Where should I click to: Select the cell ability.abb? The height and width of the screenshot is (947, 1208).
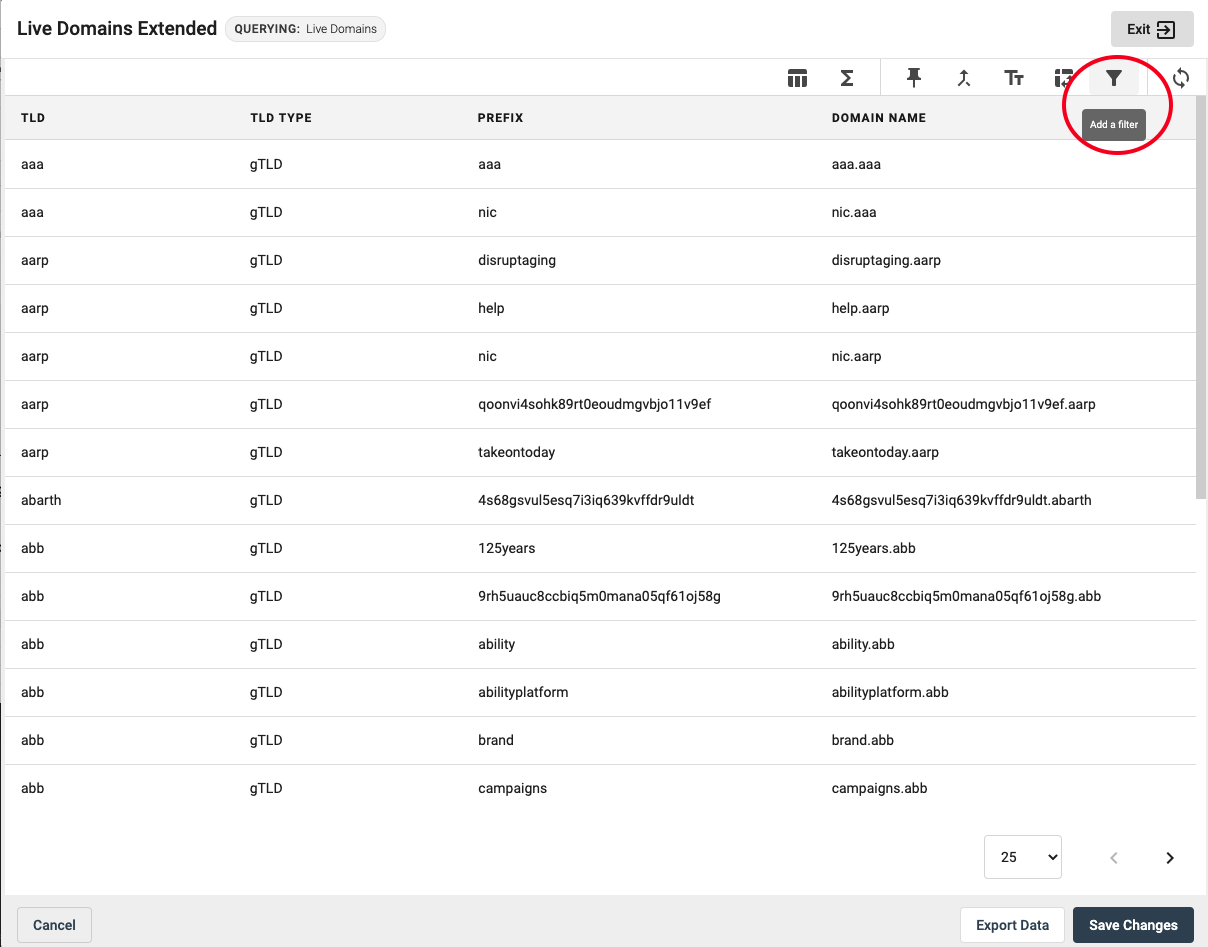863,644
